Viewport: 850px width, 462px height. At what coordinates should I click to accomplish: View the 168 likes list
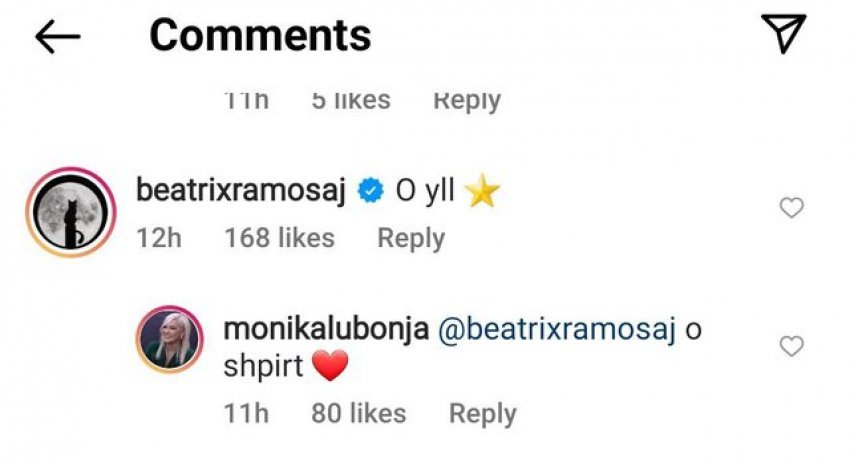pos(279,238)
